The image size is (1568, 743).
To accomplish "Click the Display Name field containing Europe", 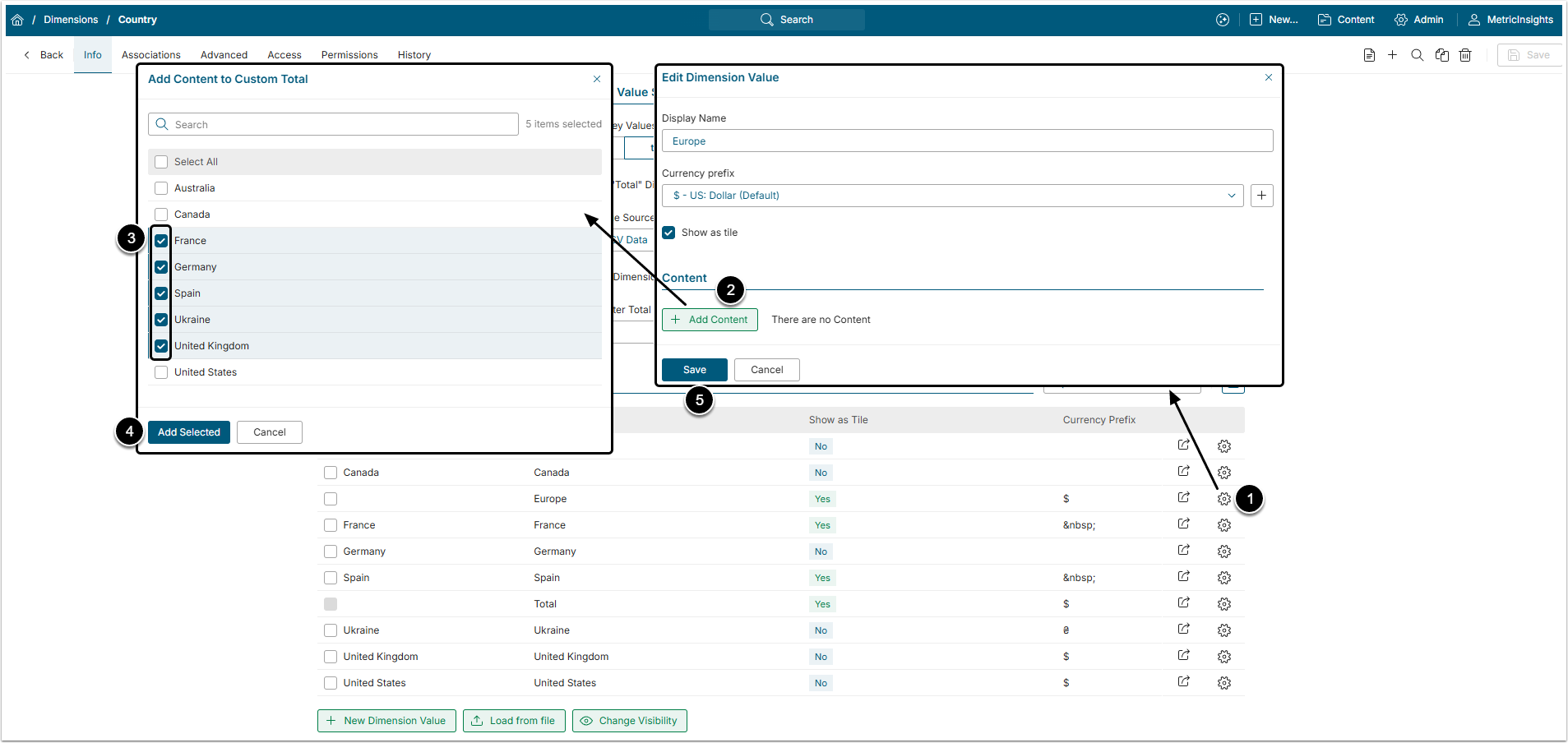I will pyautogui.click(x=967, y=141).
